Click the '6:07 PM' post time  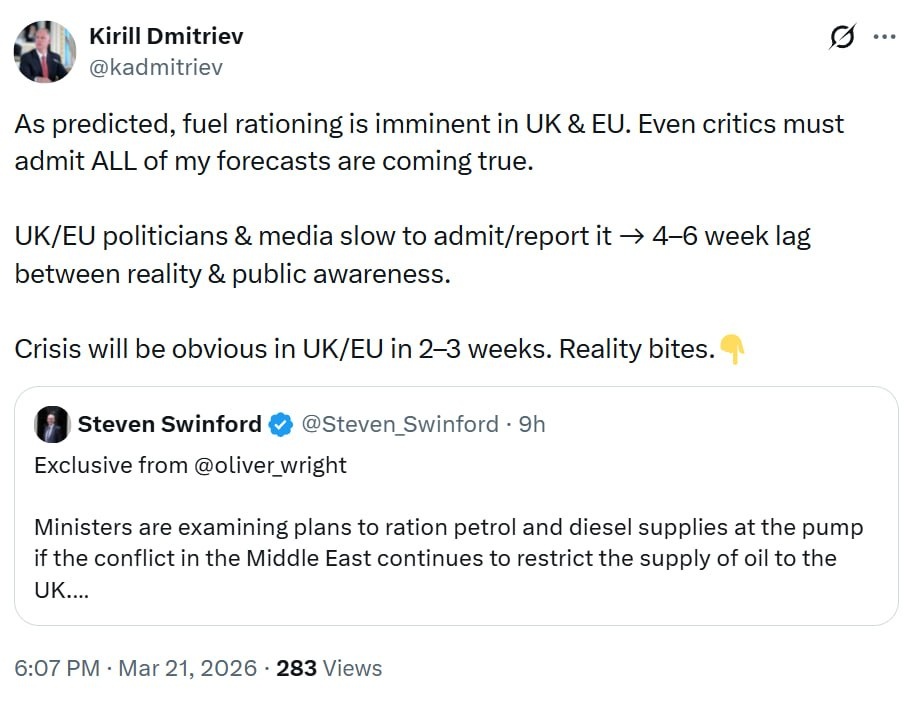click(56, 668)
